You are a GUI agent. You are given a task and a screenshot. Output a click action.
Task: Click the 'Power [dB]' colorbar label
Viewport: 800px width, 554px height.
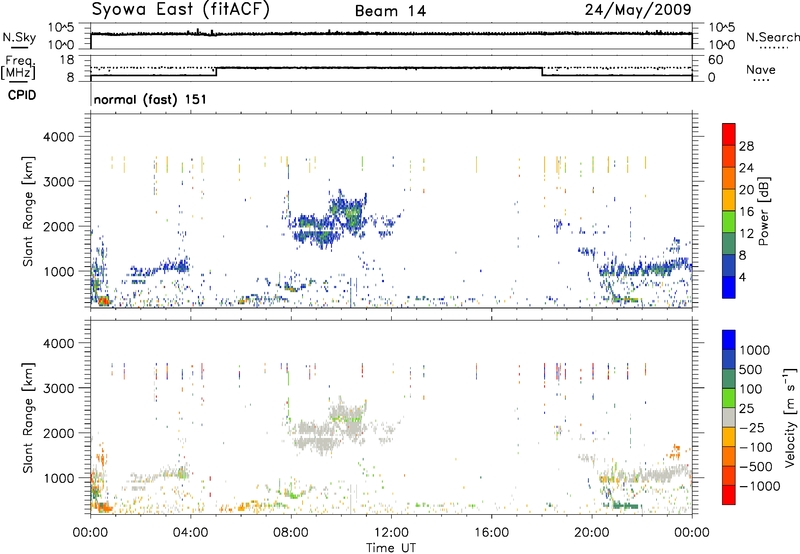tap(763, 211)
